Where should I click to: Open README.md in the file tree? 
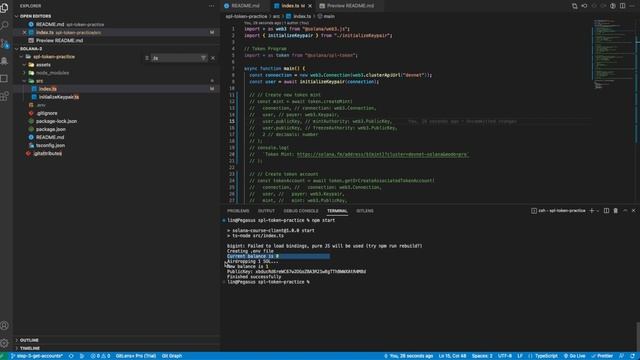tap(50, 137)
